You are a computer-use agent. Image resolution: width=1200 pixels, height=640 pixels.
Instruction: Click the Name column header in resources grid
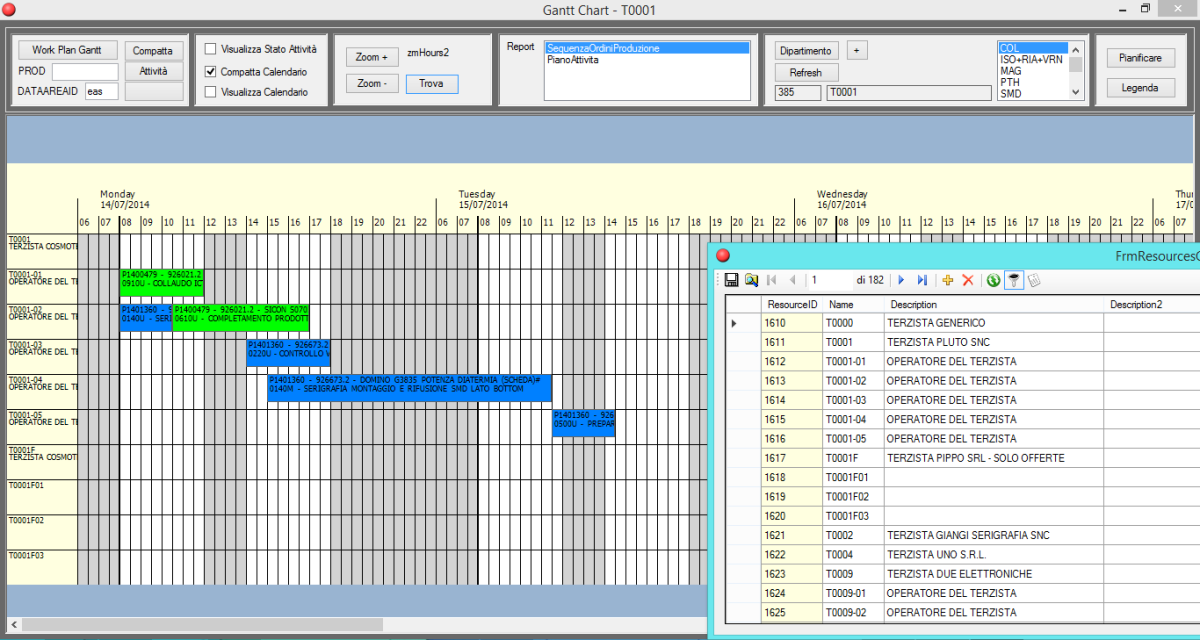click(x=853, y=304)
